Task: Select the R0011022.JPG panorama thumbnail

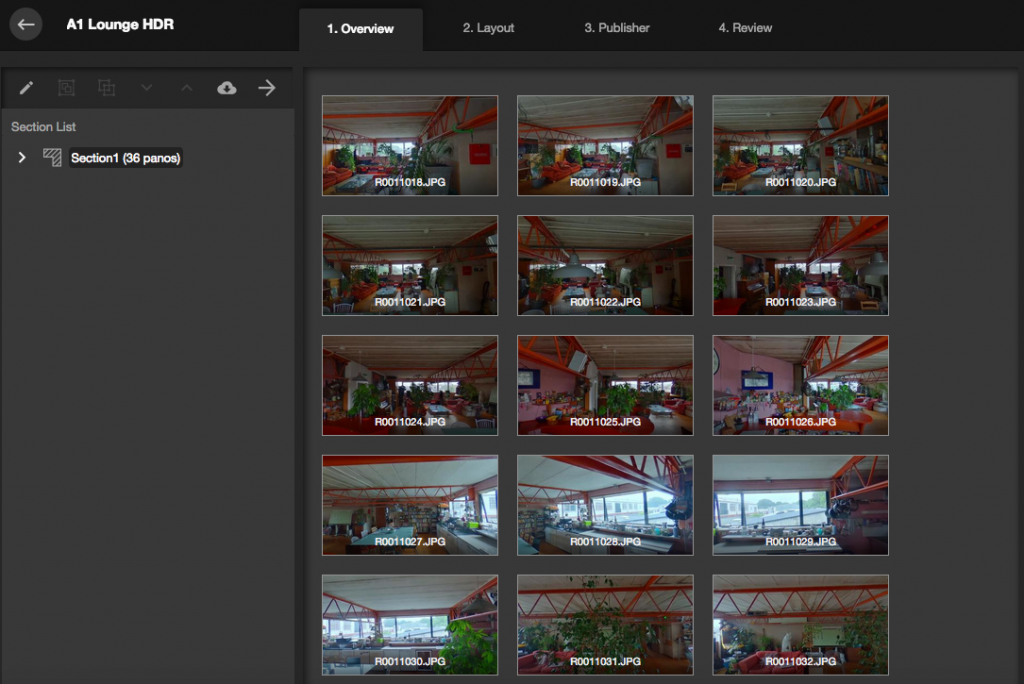Action: 605,265
